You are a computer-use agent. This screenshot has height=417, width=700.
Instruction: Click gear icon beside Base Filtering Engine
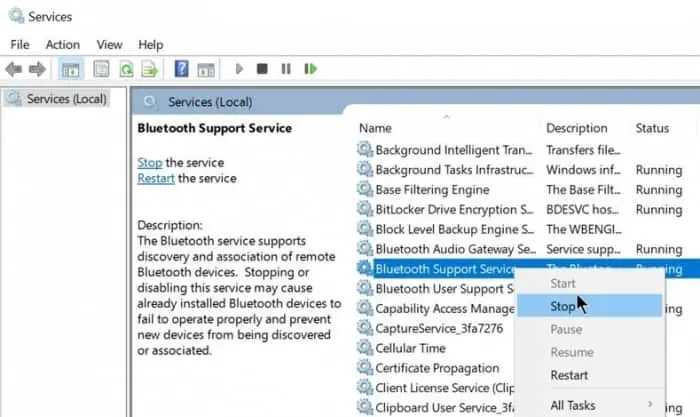point(365,189)
